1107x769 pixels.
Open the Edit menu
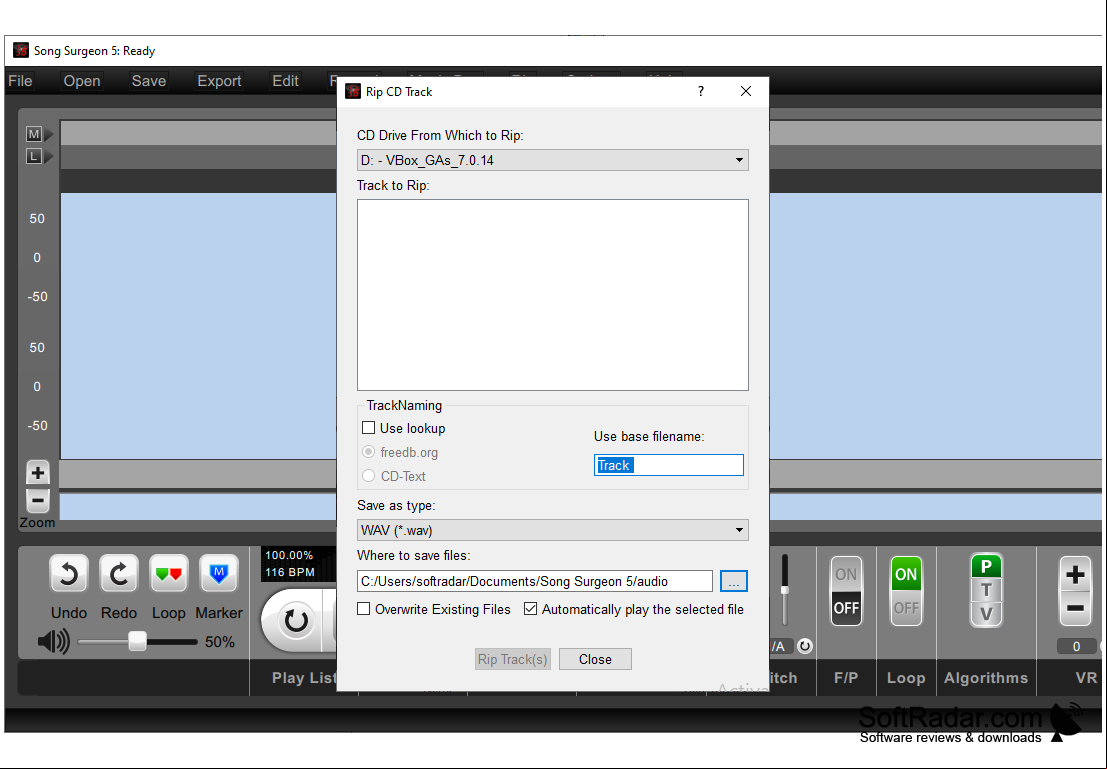[285, 81]
